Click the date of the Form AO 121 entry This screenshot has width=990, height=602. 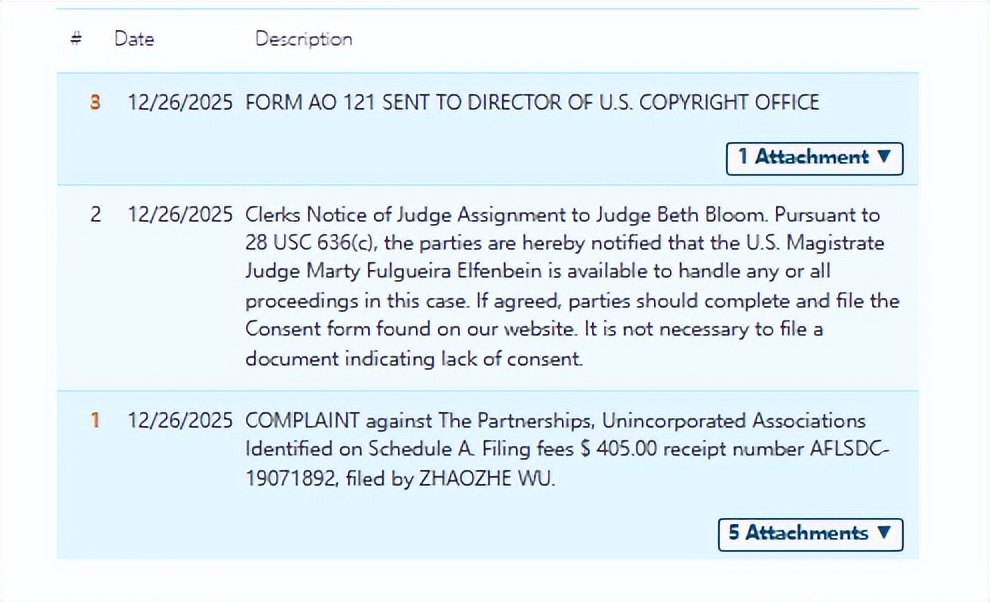[x=180, y=102]
